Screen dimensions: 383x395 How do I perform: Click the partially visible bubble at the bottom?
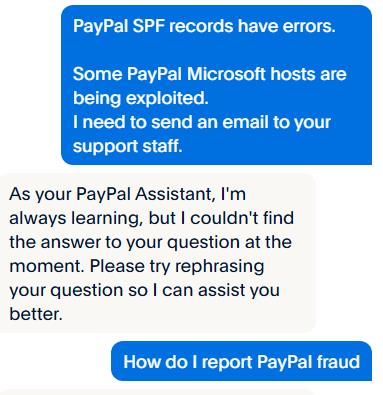157,392
